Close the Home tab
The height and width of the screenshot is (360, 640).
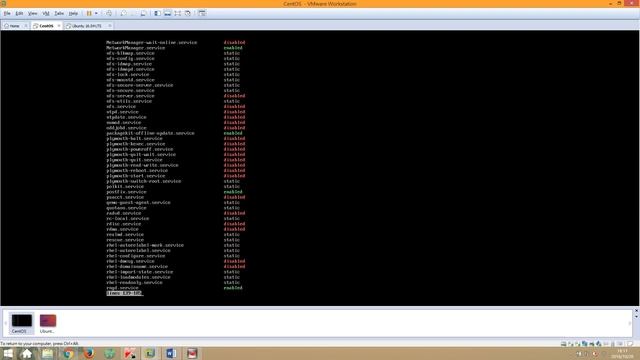(26, 26)
